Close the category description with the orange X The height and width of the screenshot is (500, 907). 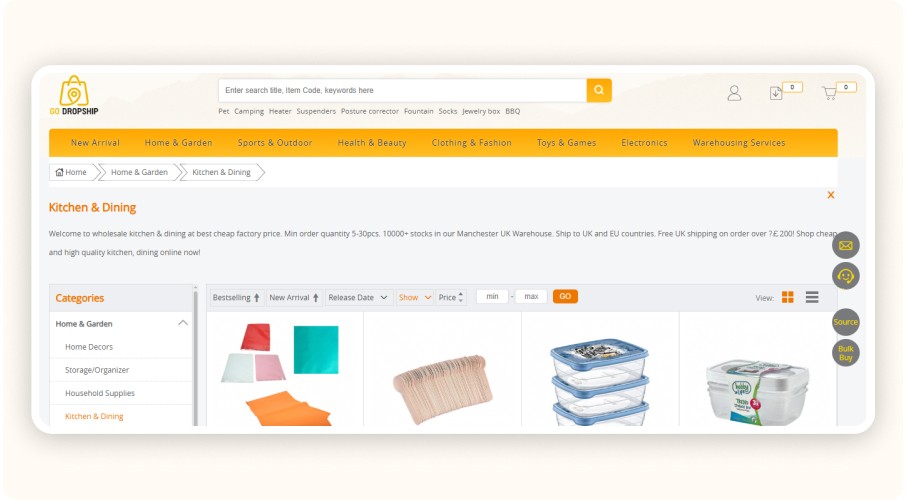pos(831,195)
